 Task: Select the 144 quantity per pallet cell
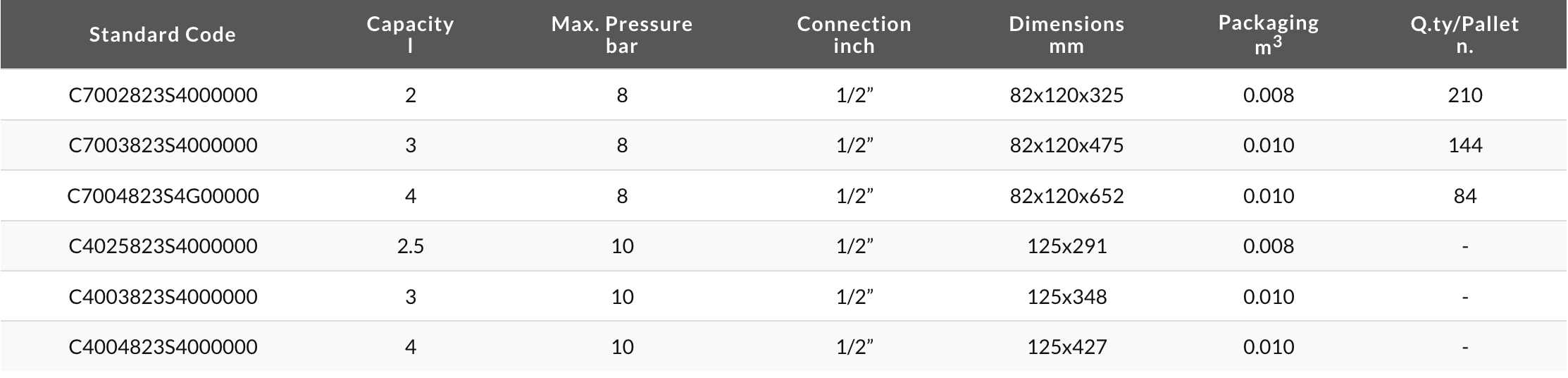point(1465,145)
